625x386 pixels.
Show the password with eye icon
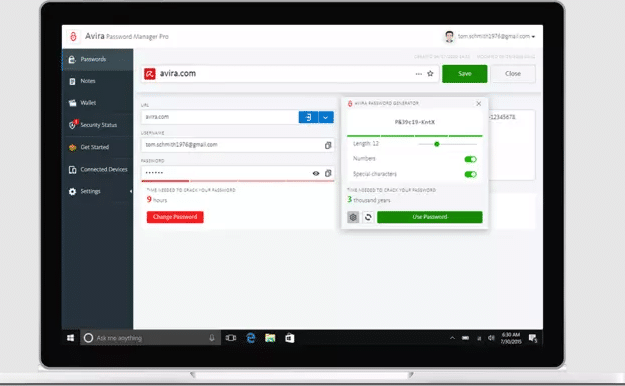point(316,173)
